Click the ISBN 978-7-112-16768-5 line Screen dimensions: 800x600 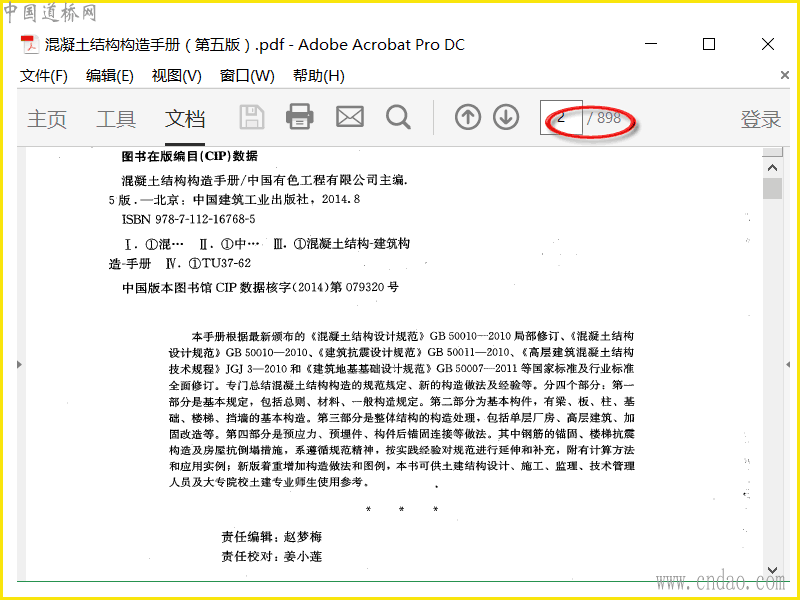188,219
